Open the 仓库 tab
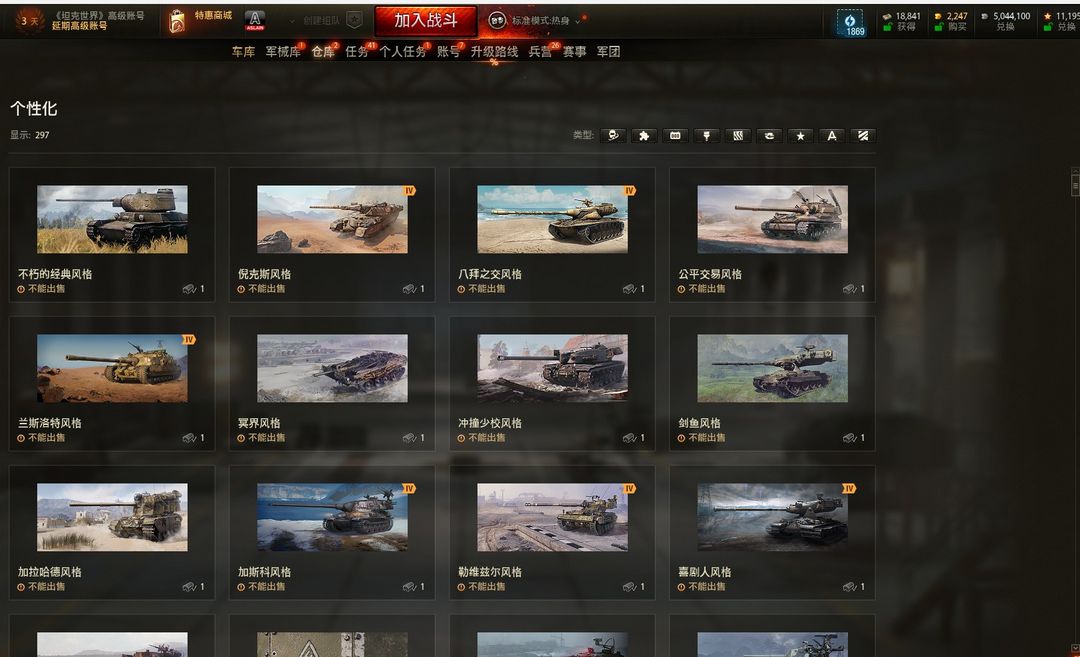The image size is (1080, 657). click(x=322, y=52)
